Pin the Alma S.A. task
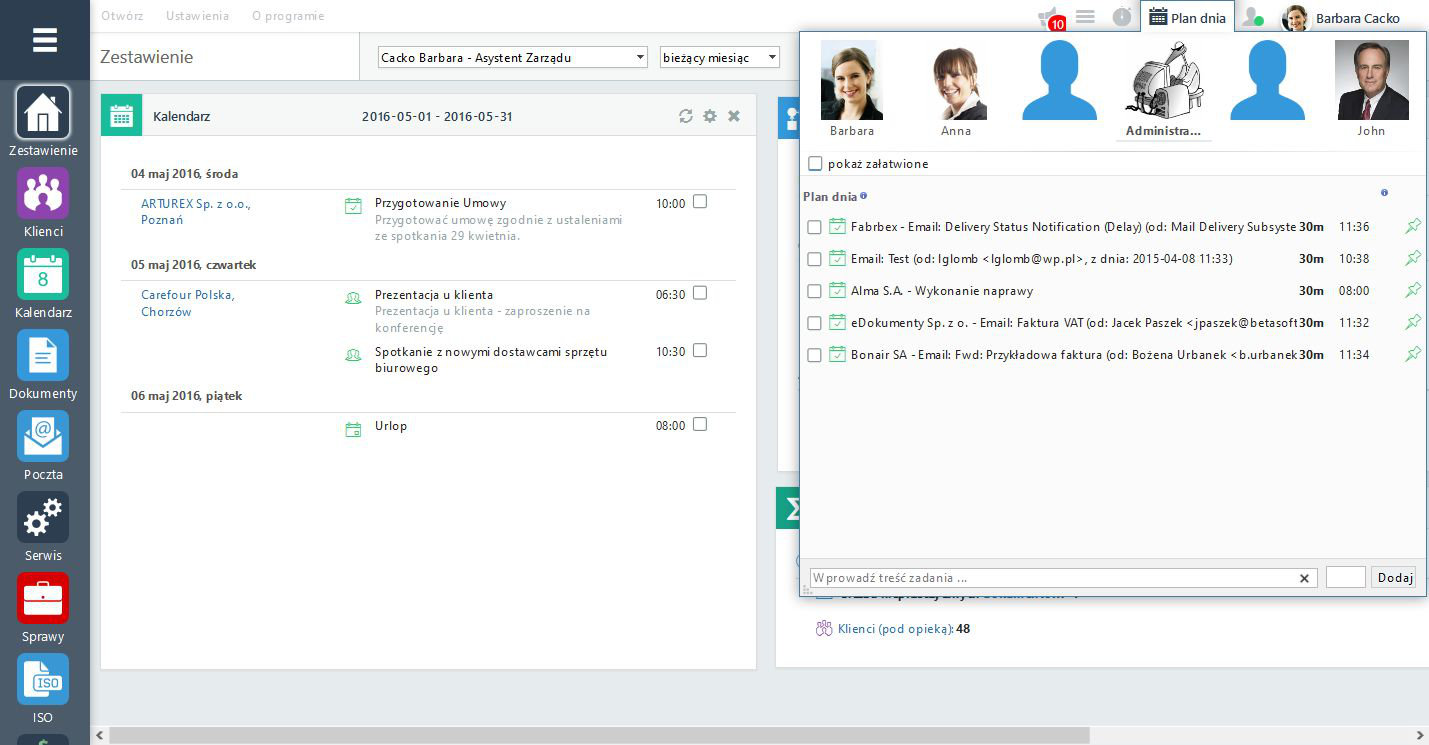1429x745 pixels. click(x=1412, y=291)
